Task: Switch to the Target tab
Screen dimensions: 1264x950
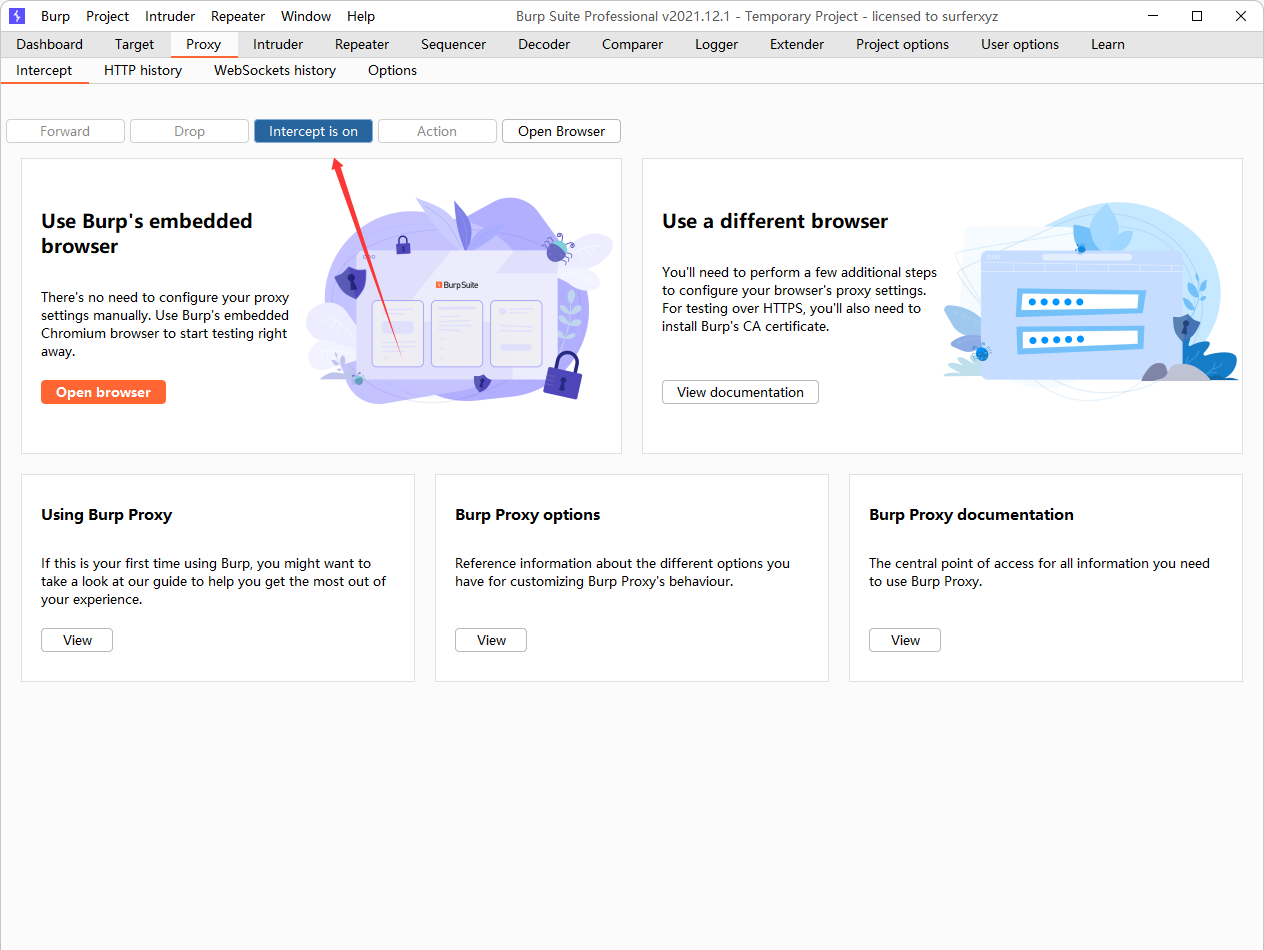Action: click(x=135, y=44)
